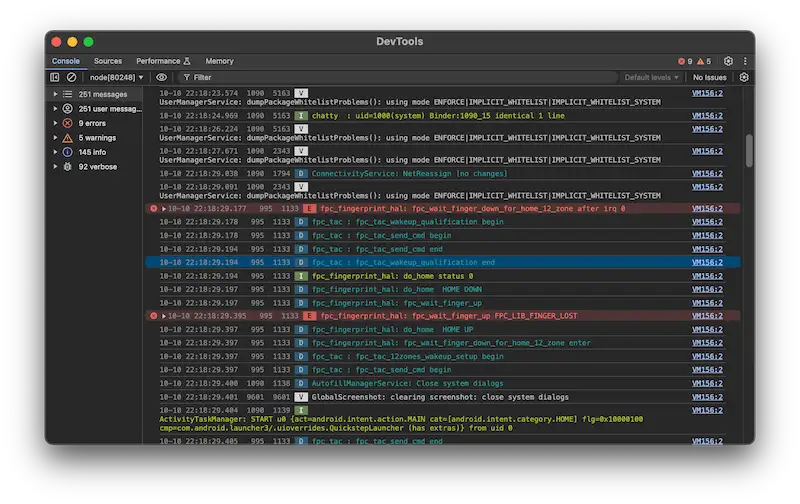Click the No Issues button
This screenshot has width=800, height=504.
click(709, 77)
